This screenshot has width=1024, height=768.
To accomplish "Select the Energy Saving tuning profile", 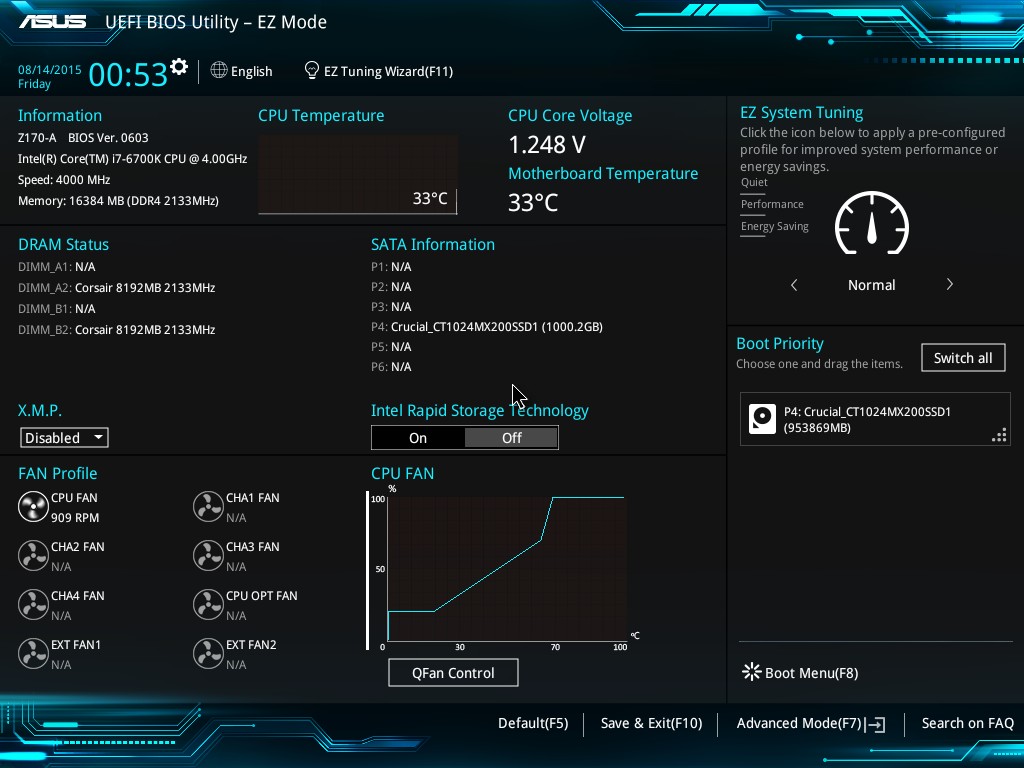I will click(774, 226).
